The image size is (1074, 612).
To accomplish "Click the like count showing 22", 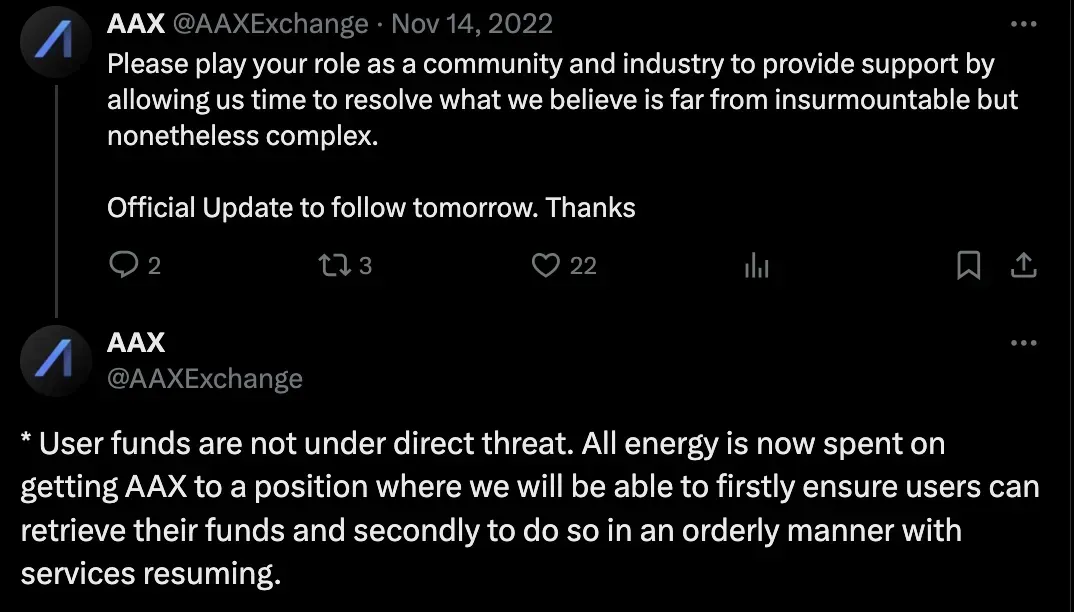I will 583,265.
